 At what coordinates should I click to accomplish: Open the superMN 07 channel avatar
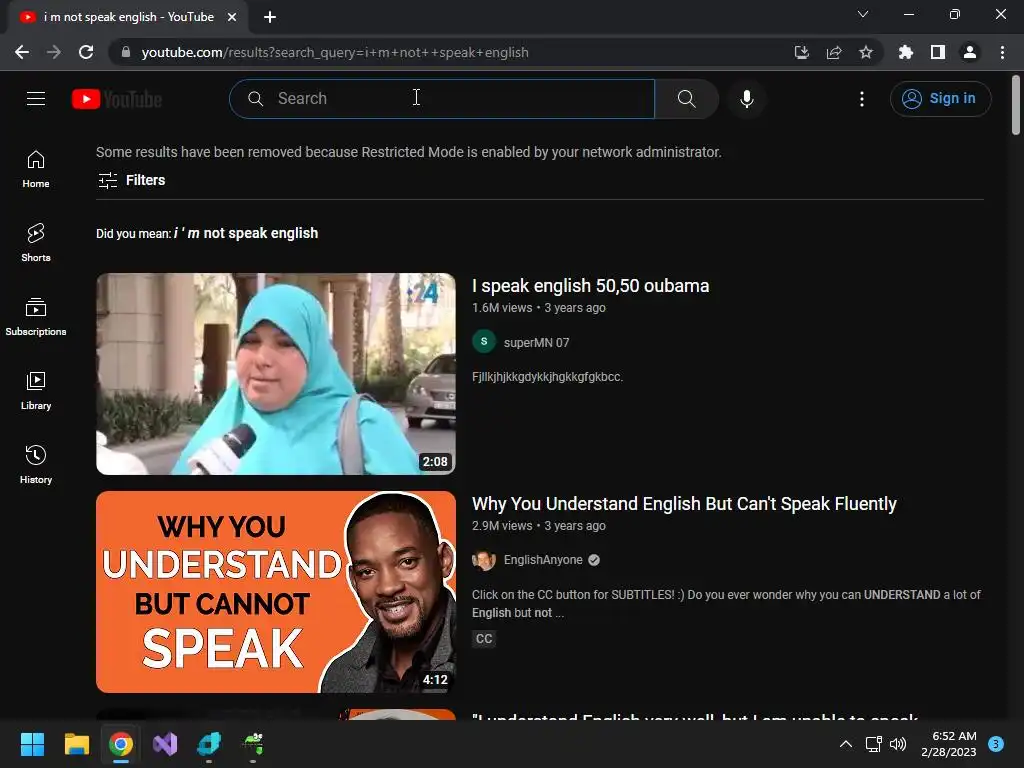pos(484,342)
